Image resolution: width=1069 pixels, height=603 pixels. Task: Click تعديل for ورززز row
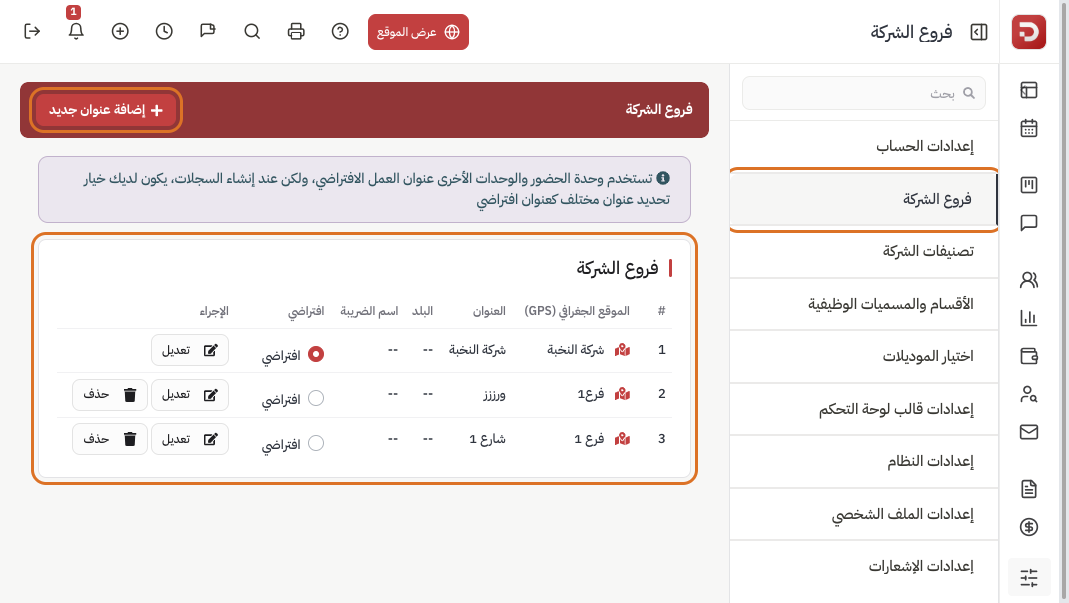[190, 394]
